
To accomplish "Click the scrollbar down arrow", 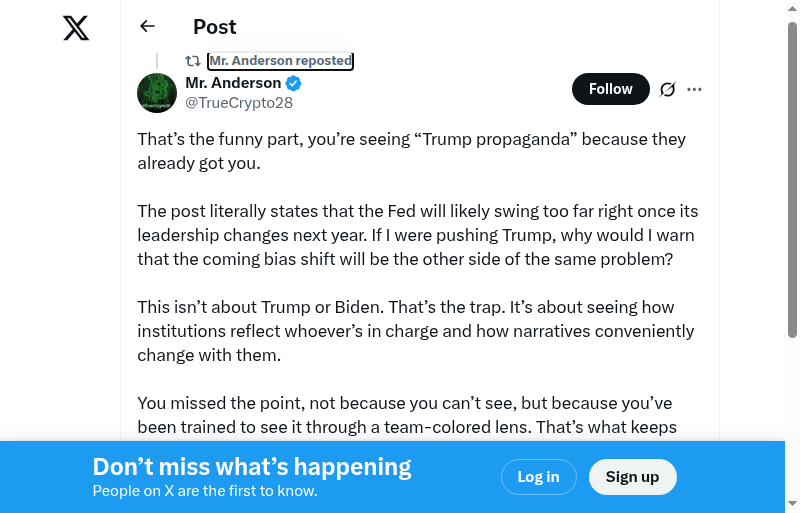I will click(792, 504).
